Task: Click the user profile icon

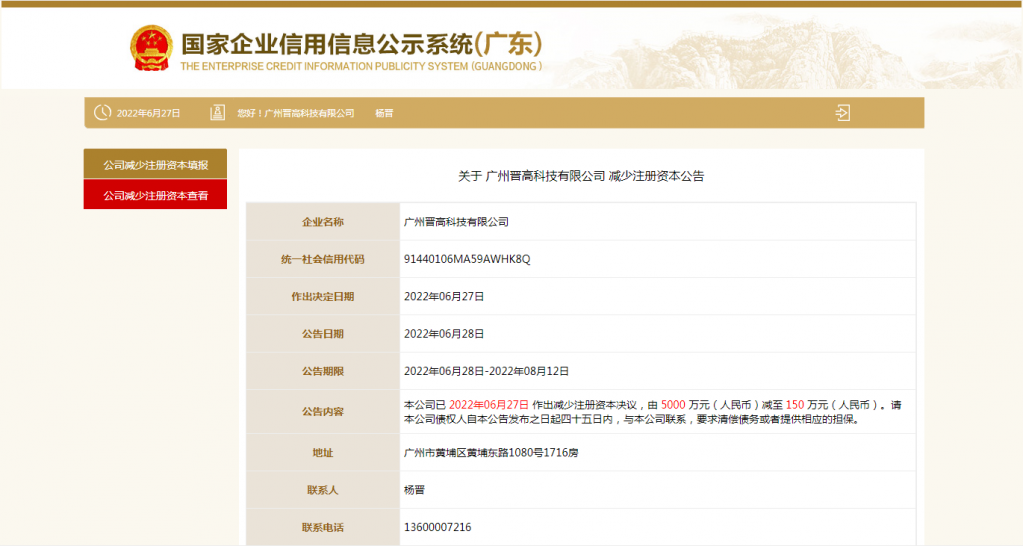Action: pyautogui.click(x=217, y=113)
